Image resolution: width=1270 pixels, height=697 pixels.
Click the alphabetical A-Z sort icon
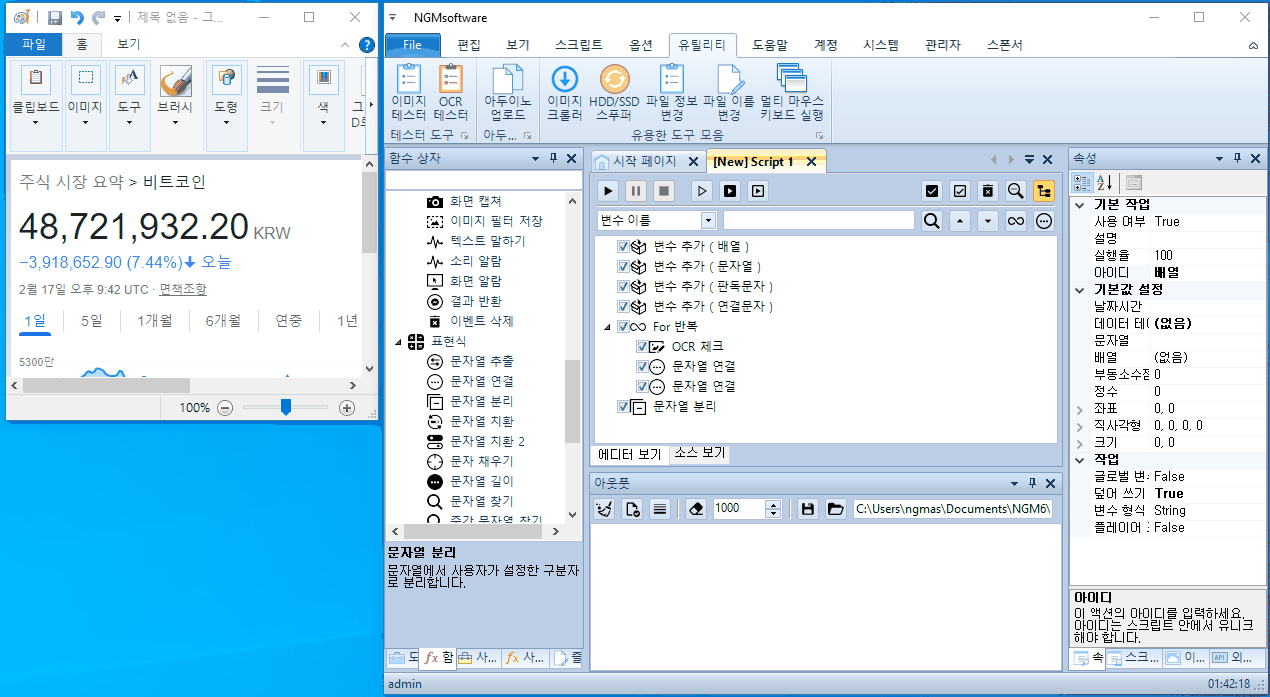pos(1105,183)
